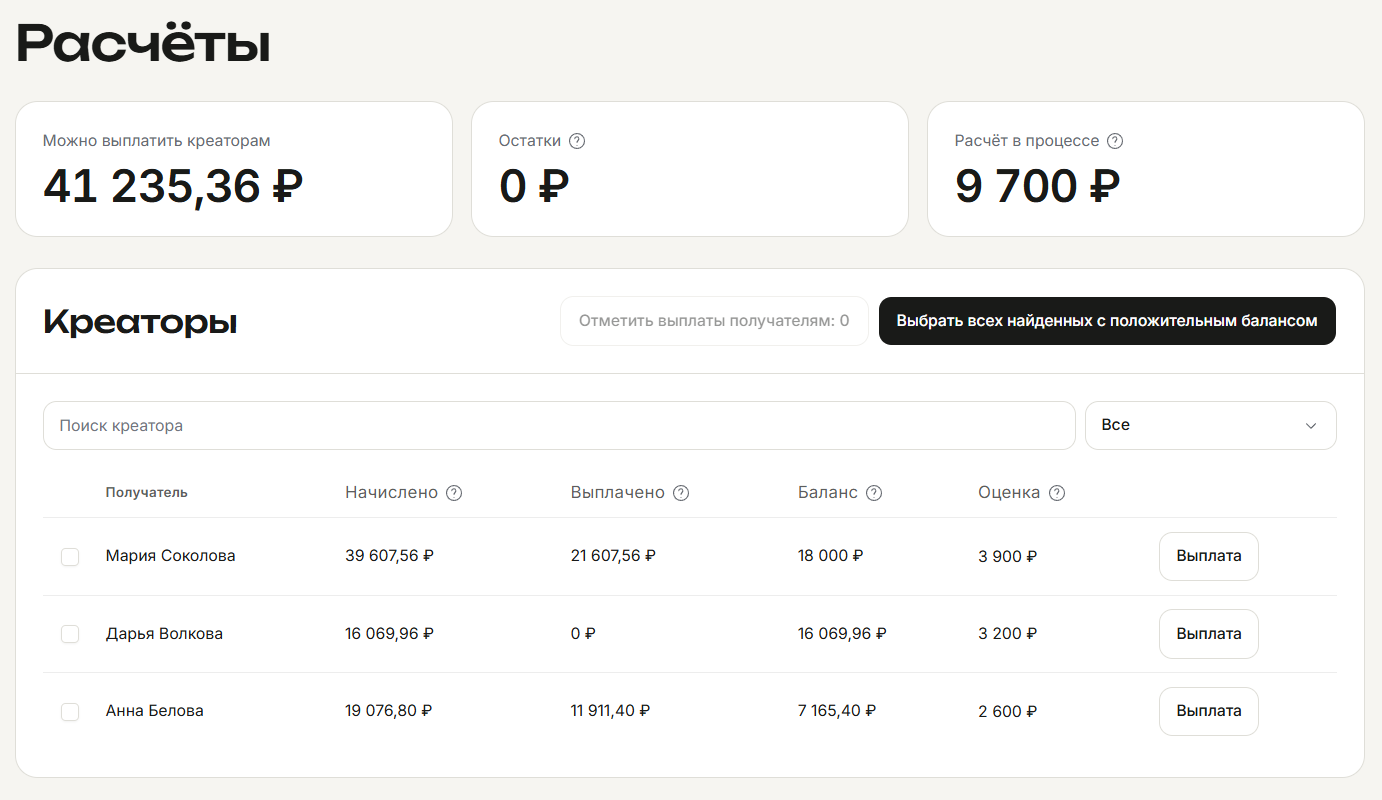Tick the checkbox for Дарья Волкова
Viewport: 1382px width, 800px height.
click(x=70, y=634)
